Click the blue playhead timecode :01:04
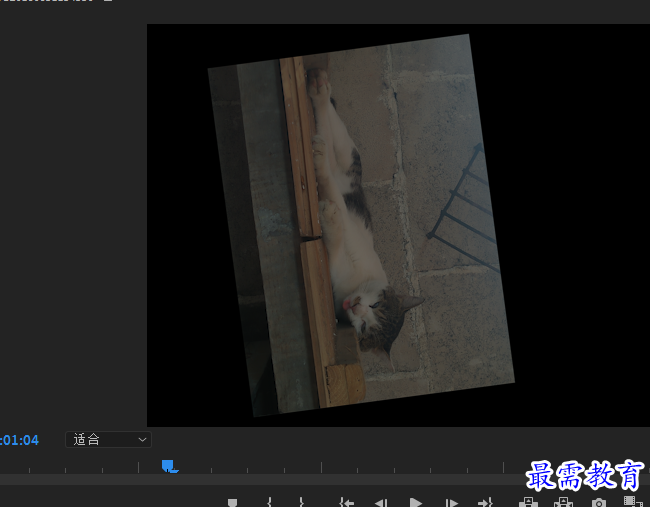The width and height of the screenshot is (650, 507). (x=19, y=440)
